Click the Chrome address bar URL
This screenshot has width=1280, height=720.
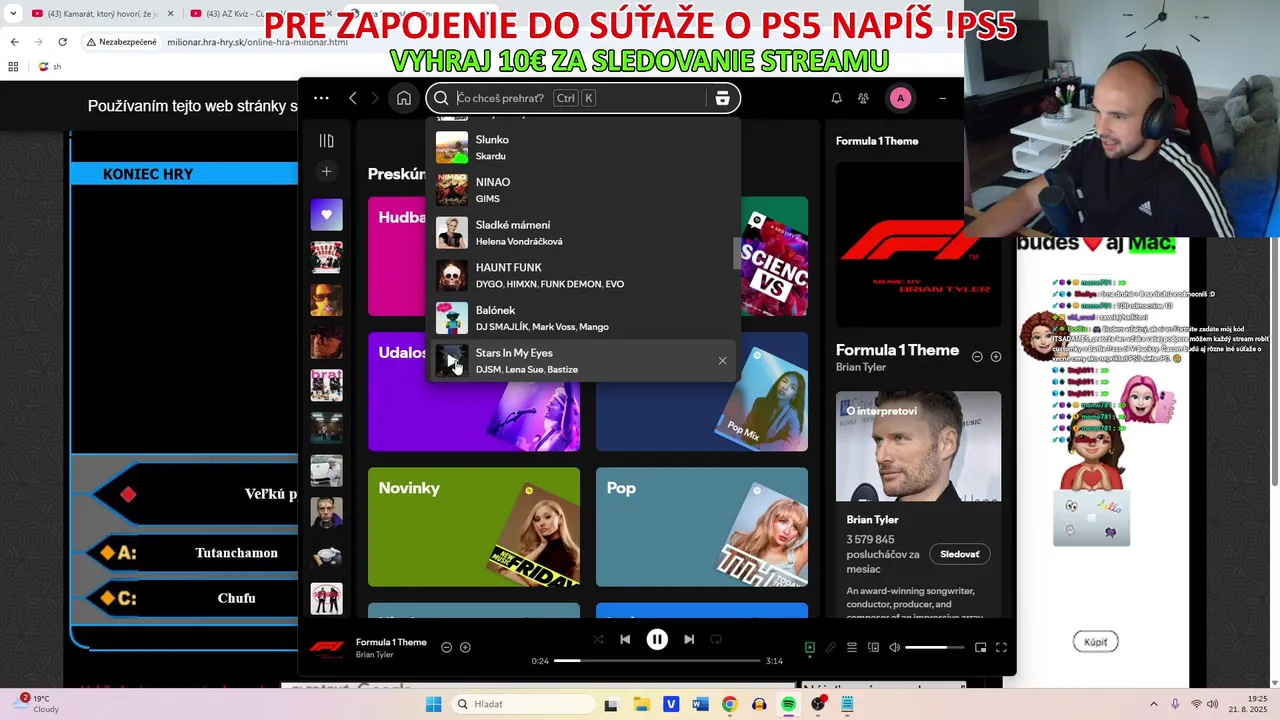257,42
